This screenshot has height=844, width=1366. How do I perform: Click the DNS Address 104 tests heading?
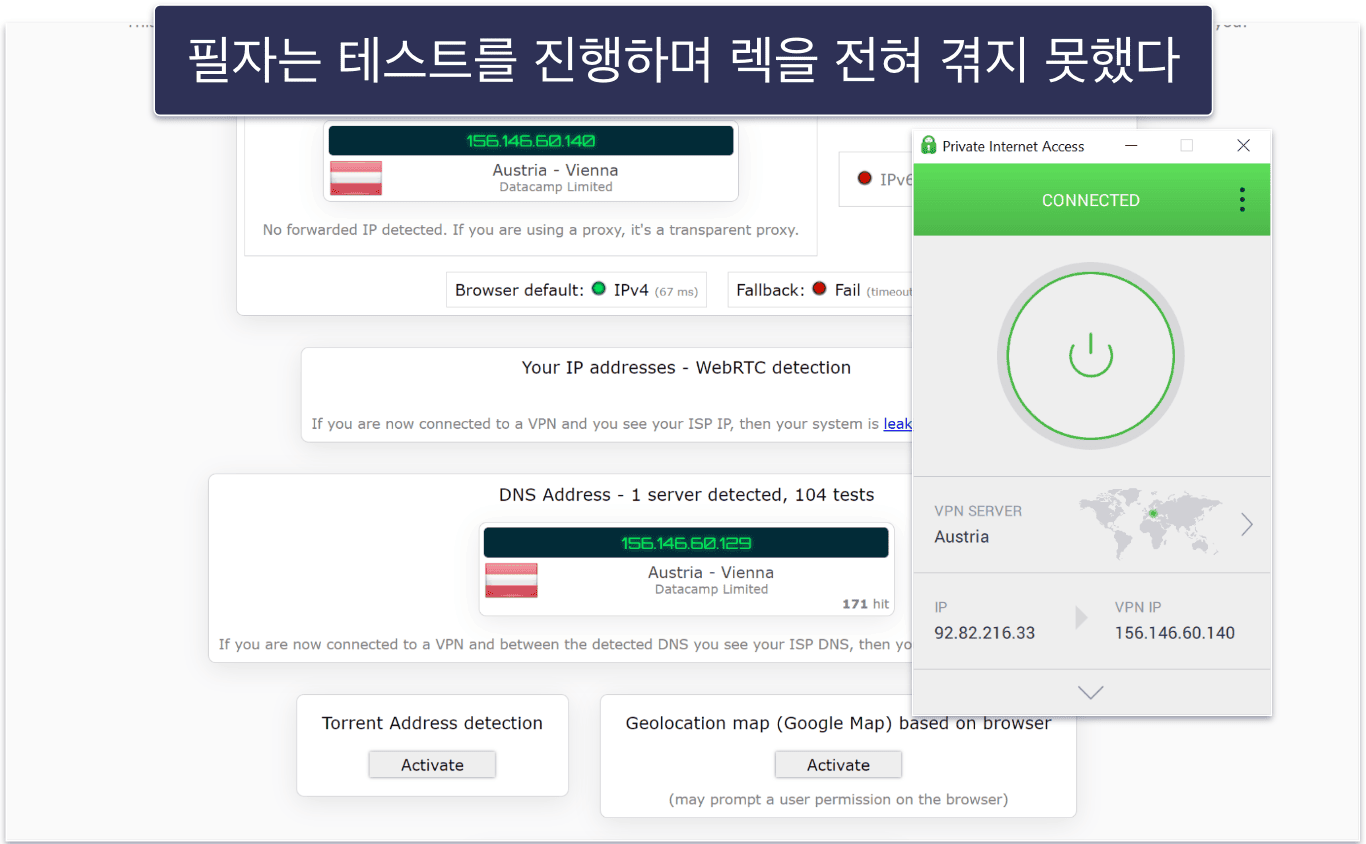[686, 495]
